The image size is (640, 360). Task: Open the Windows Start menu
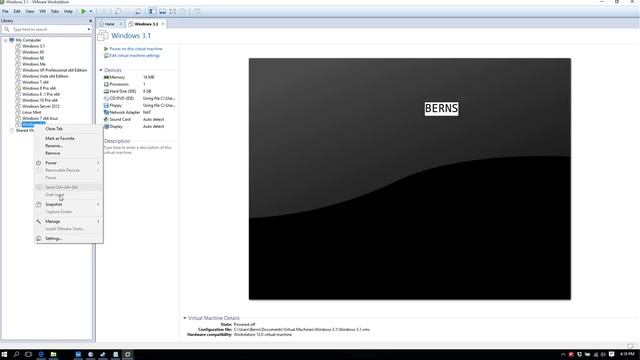pyautogui.click(x=4, y=354)
